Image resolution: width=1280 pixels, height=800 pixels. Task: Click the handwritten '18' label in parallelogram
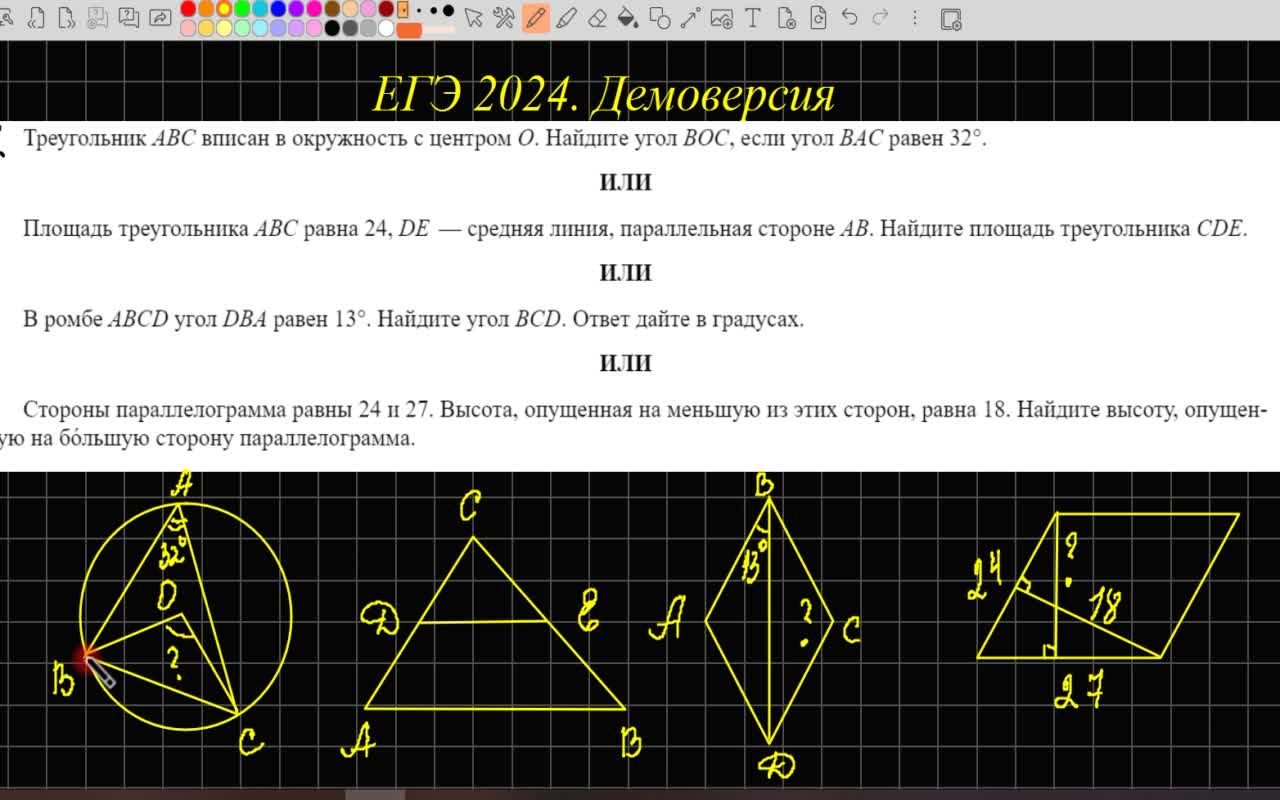[1103, 606]
